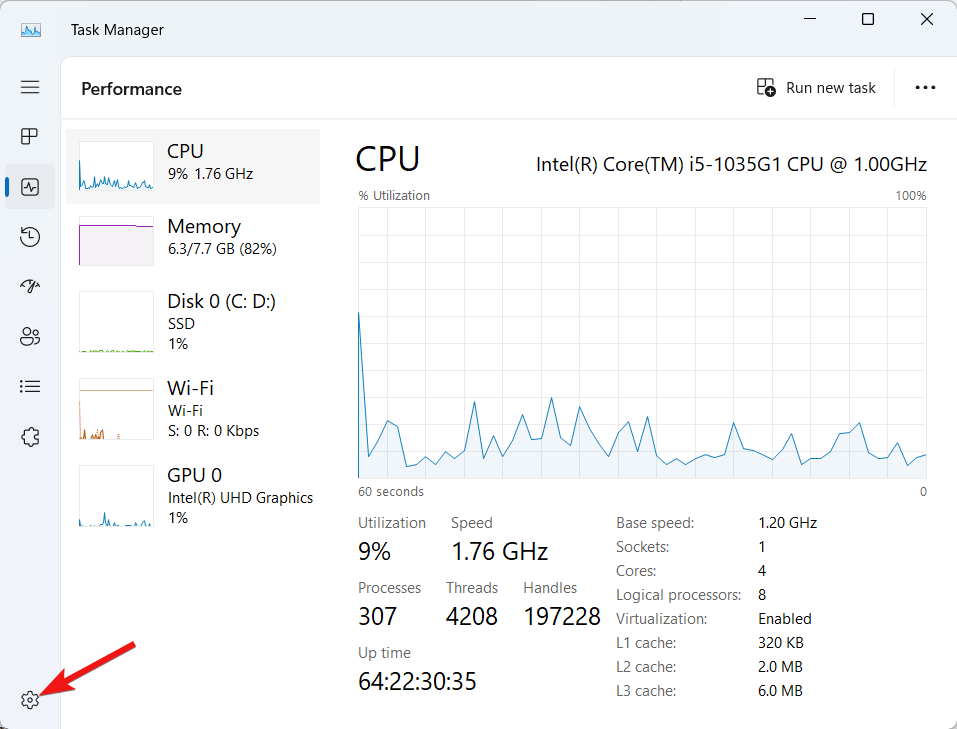The width and height of the screenshot is (957, 729).
Task: Click the Task Manager title bar icon
Action: pyautogui.click(x=31, y=29)
